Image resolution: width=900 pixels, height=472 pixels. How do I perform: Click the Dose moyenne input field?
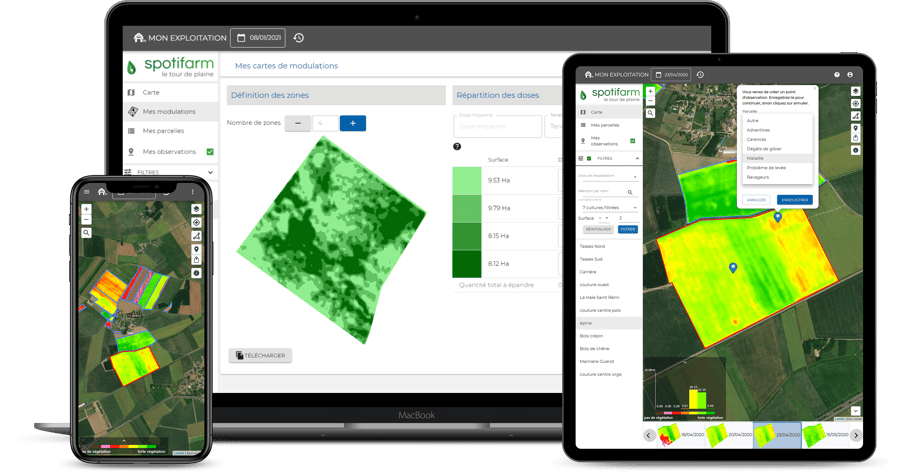coord(497,126)
